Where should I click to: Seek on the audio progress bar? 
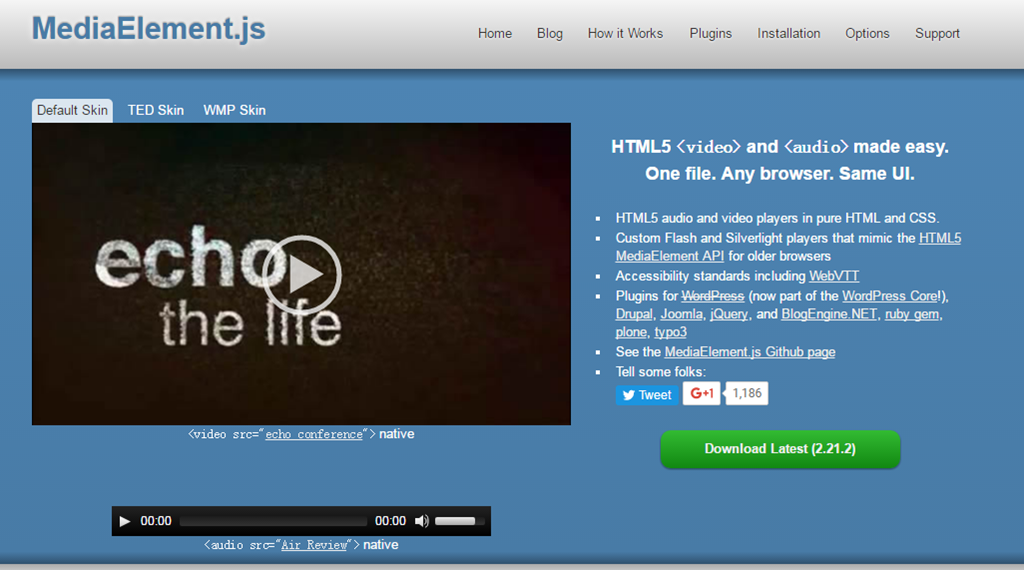coord(273,521)
